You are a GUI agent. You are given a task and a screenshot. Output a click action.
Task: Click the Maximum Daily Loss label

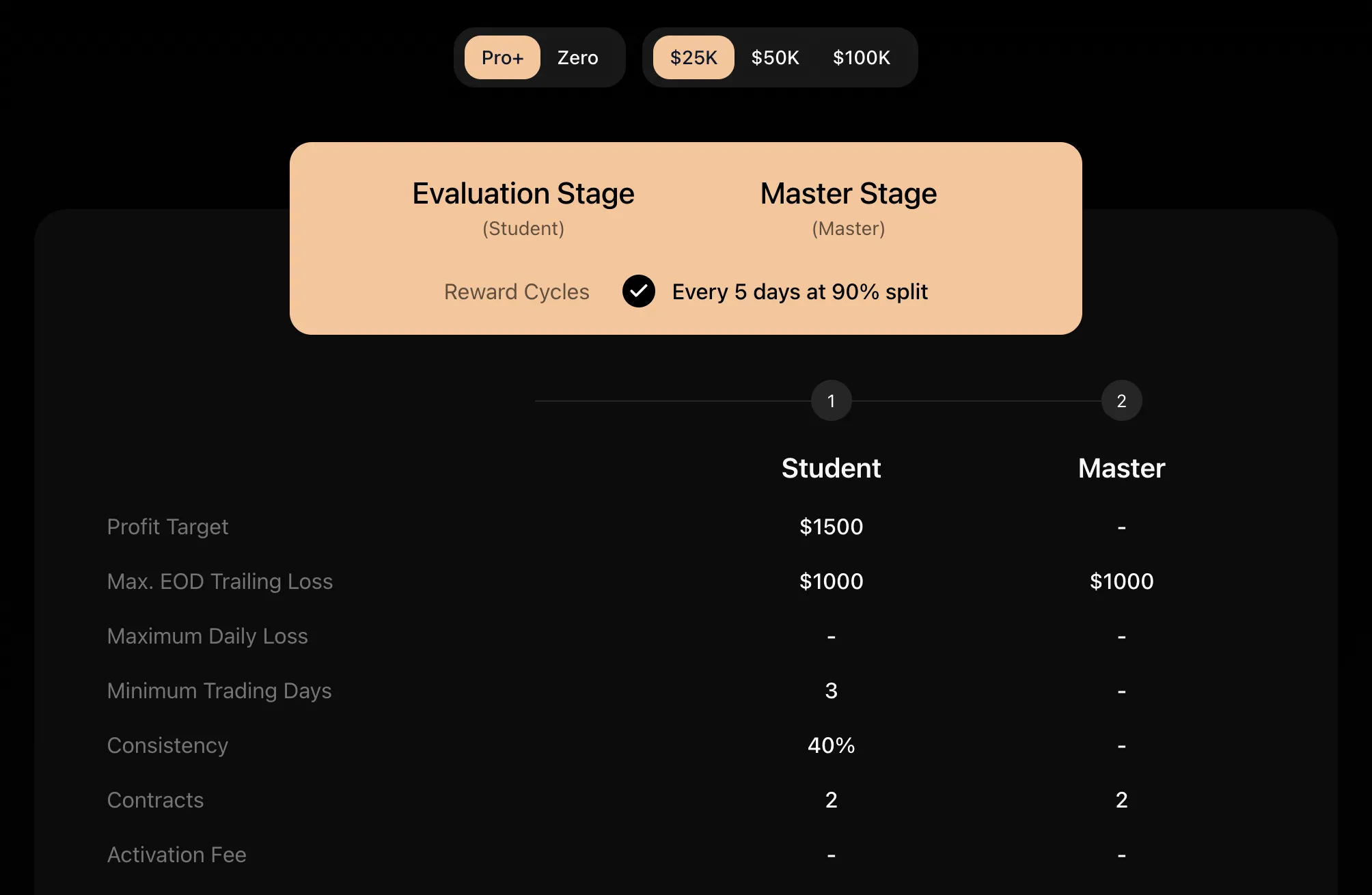[208, 636]
